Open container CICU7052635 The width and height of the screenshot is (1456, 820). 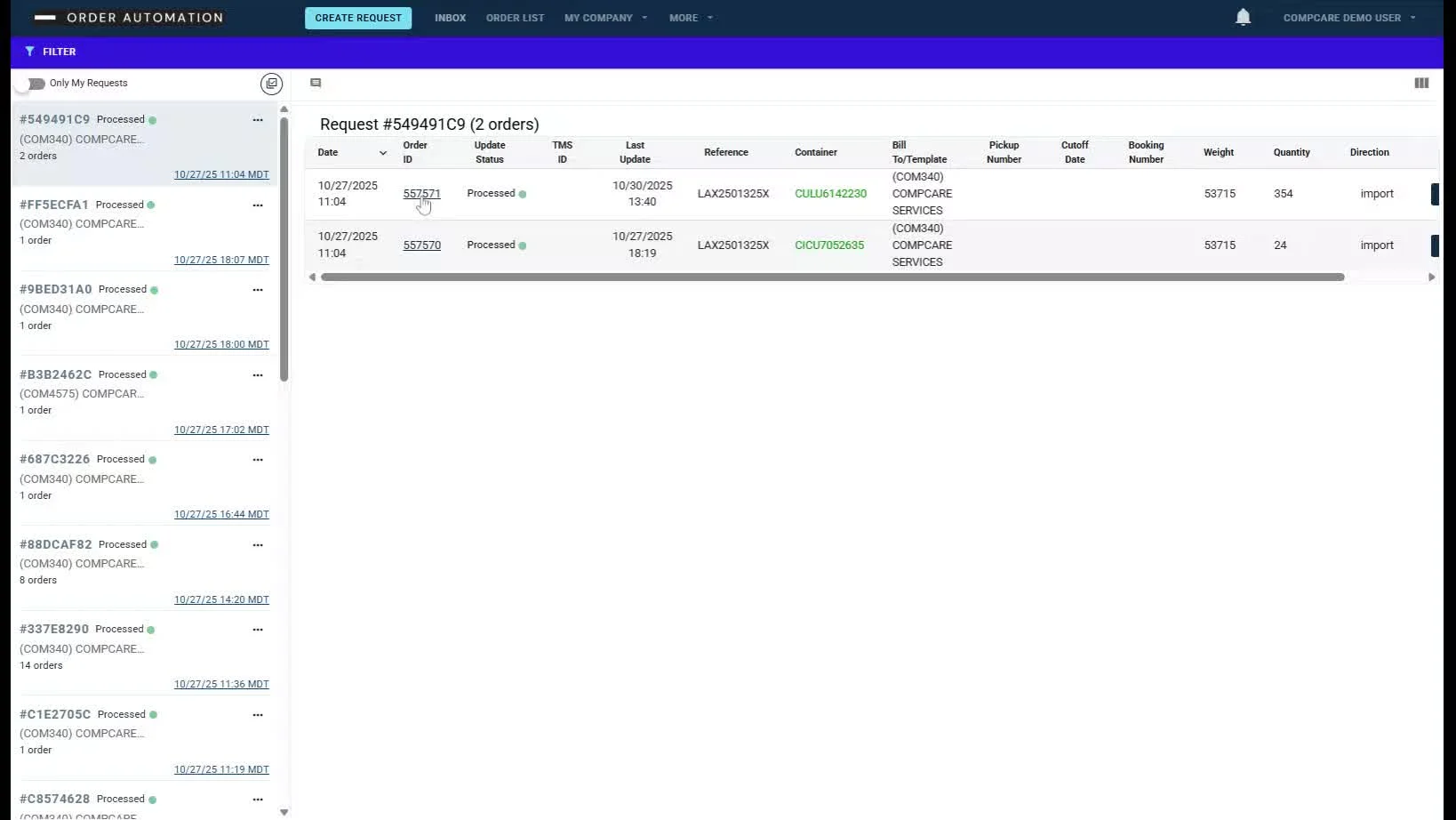829,245
